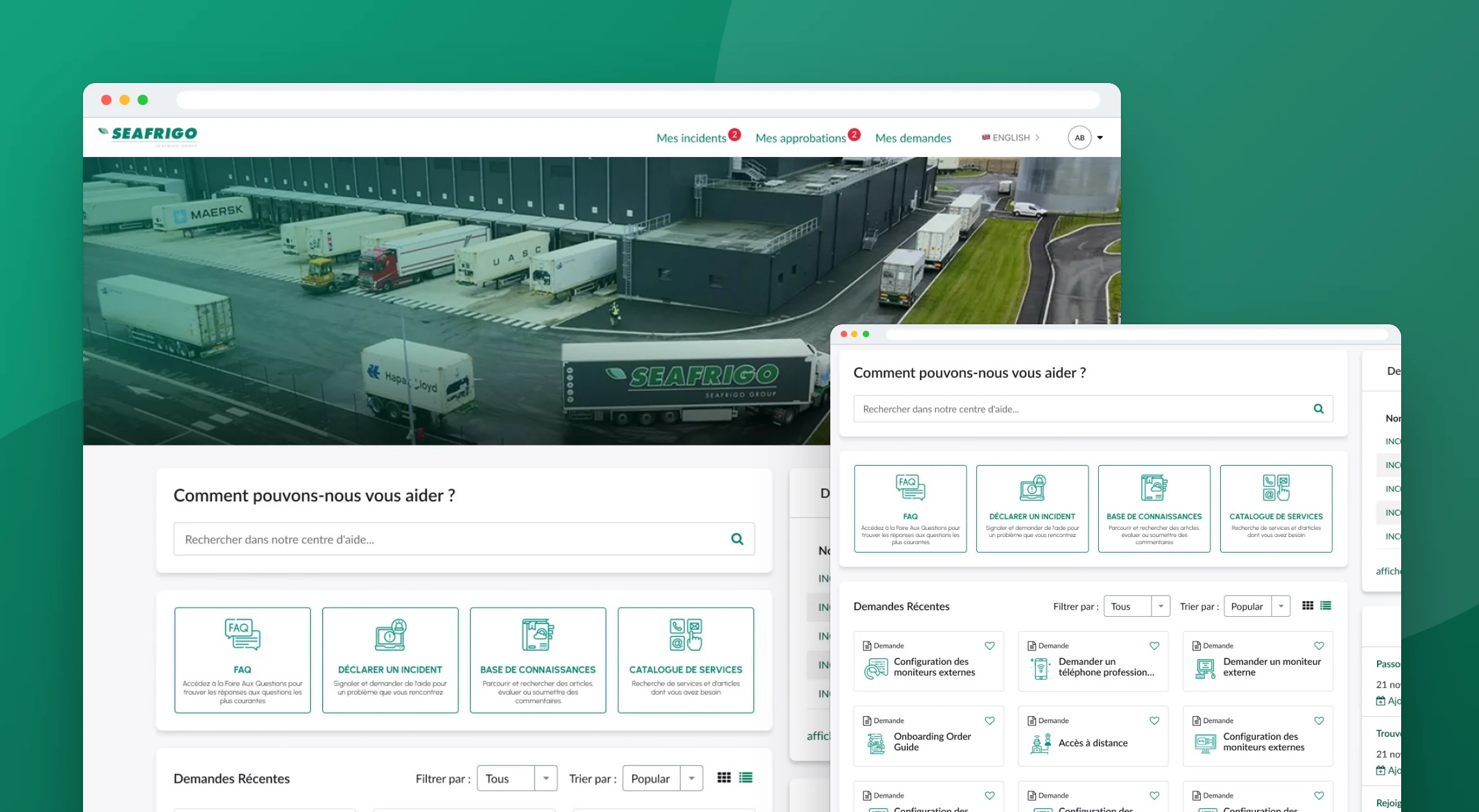The height and width of the screenshot is (812, 1479).
Task: Open Mes demandes in the navigation bar
Action: (913, 138)
